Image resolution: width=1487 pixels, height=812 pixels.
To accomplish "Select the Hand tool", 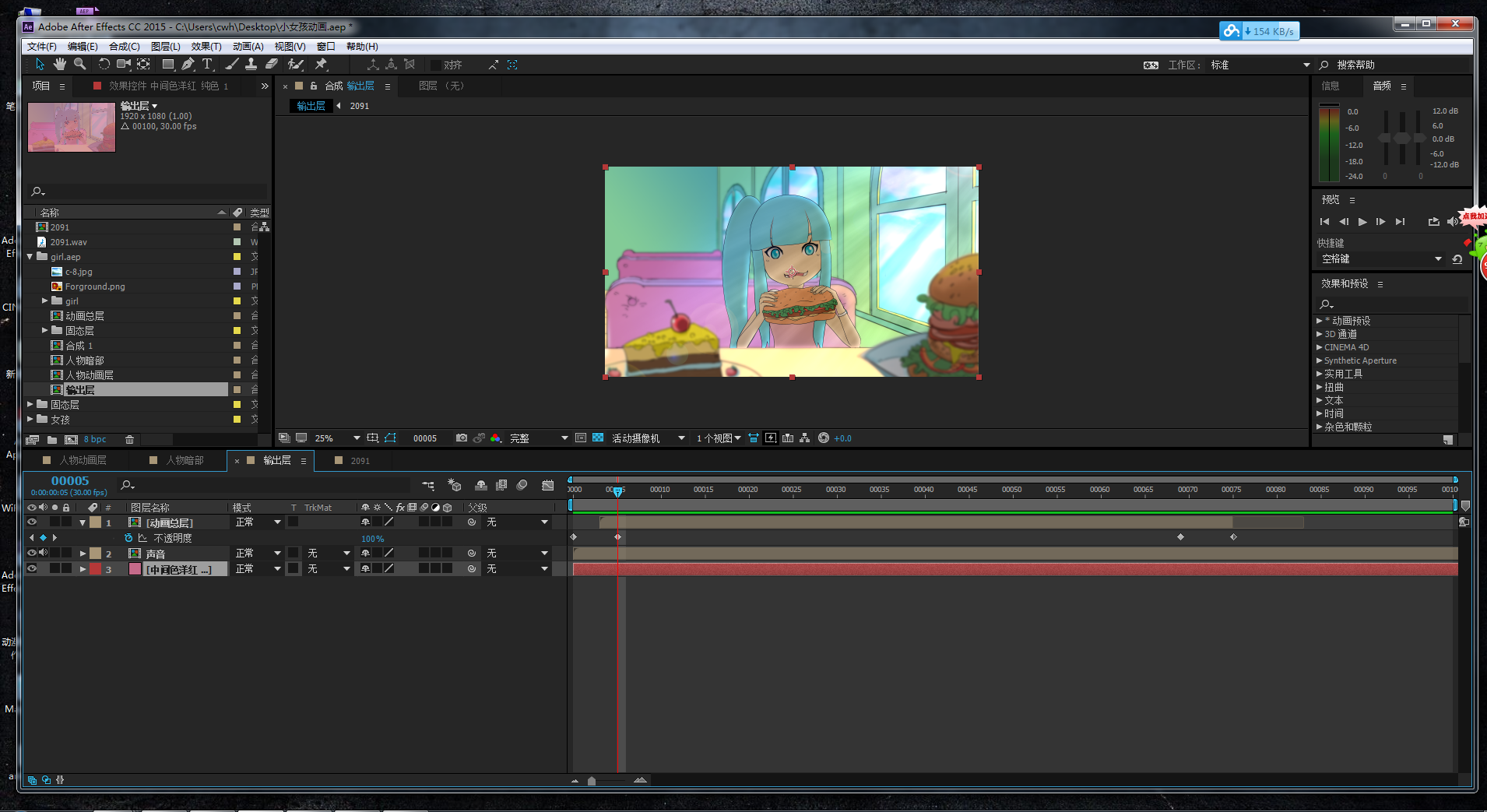I will click(60, 65).
